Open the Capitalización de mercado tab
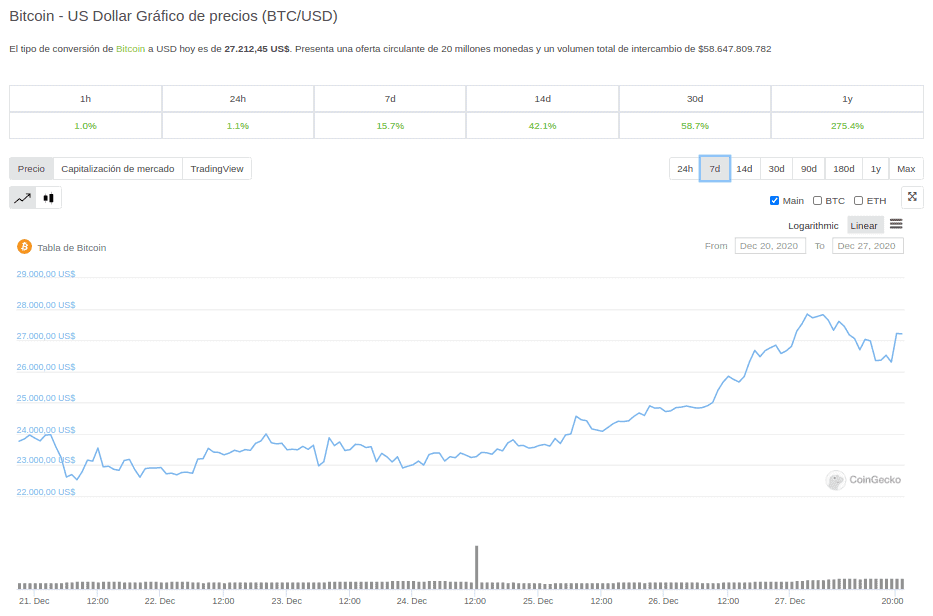Image resolution: width=933 pixels, height=616 pixels. pyautogui.click(x=118, y=168)
